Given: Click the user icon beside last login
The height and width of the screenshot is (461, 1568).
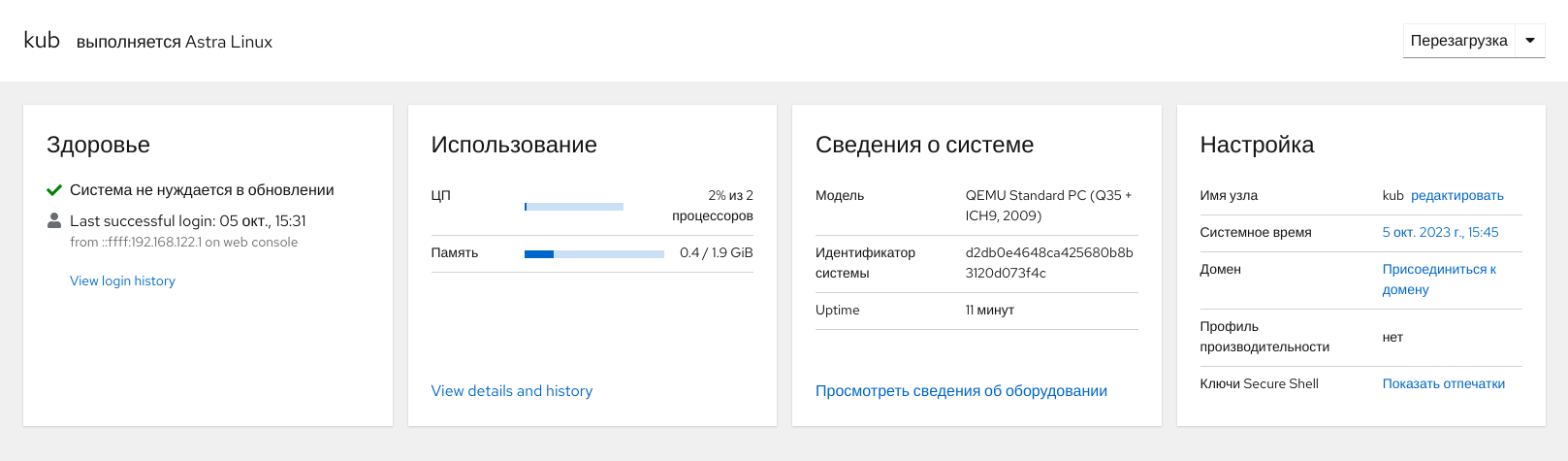Looking at the screenshot, I should pos(54,221).
